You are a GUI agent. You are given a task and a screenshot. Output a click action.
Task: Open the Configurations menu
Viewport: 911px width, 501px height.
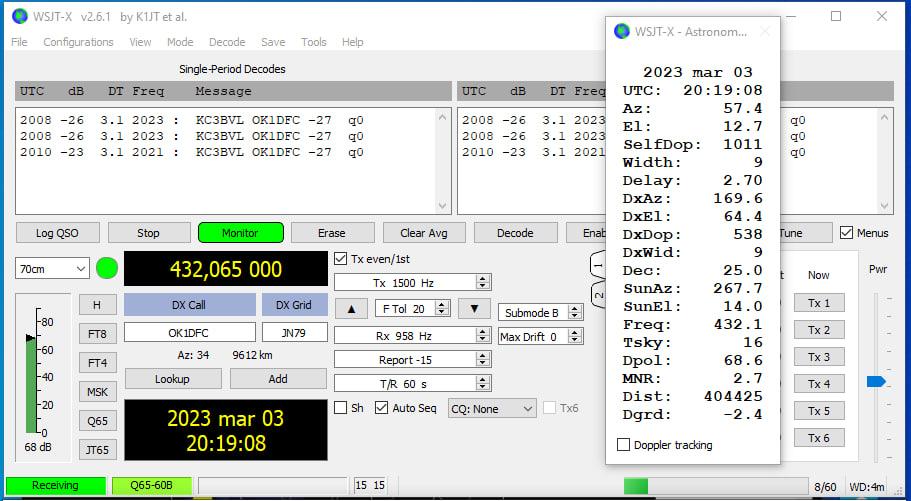point(78,42)
